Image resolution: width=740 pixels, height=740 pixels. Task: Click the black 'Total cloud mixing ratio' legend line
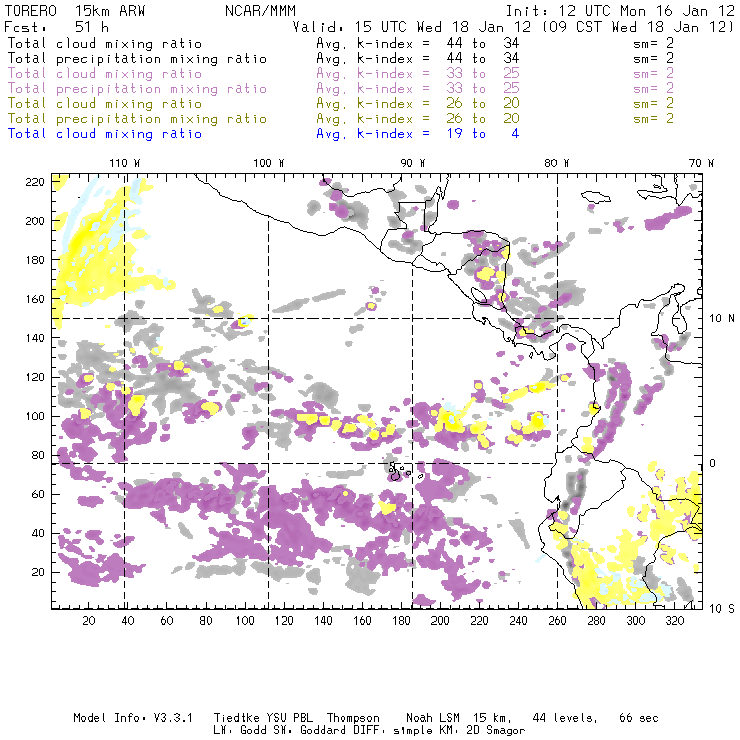[x=105, y=43]
